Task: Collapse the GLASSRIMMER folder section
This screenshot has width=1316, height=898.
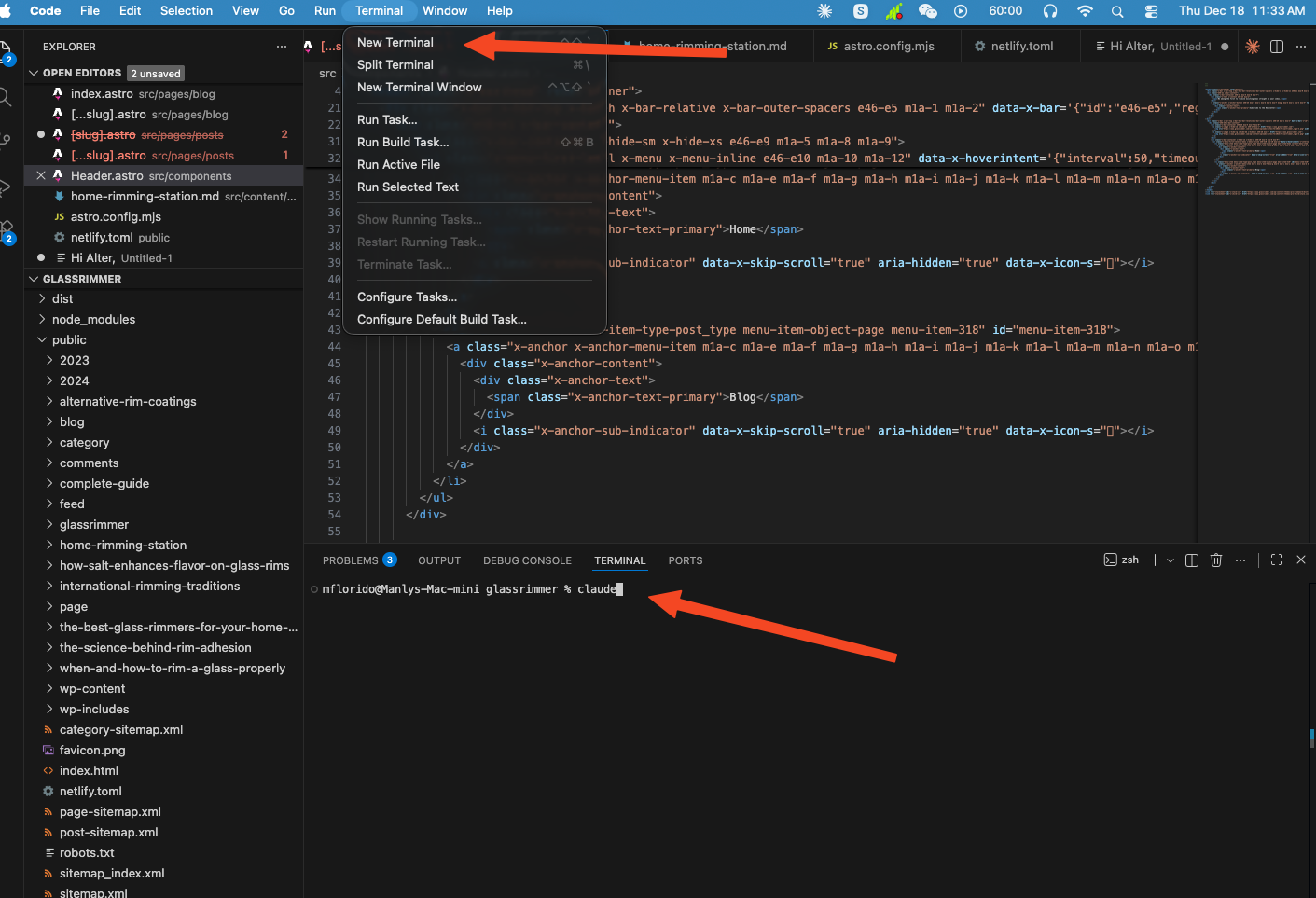Action: [x=34, y=279]
